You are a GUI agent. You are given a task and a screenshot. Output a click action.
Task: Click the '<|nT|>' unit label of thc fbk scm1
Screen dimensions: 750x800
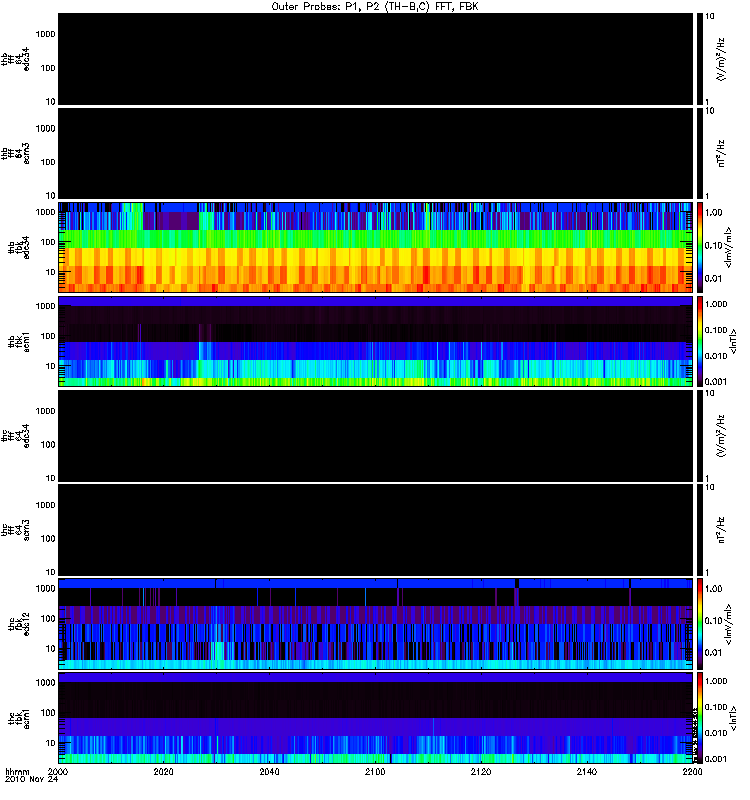(734, 718)
